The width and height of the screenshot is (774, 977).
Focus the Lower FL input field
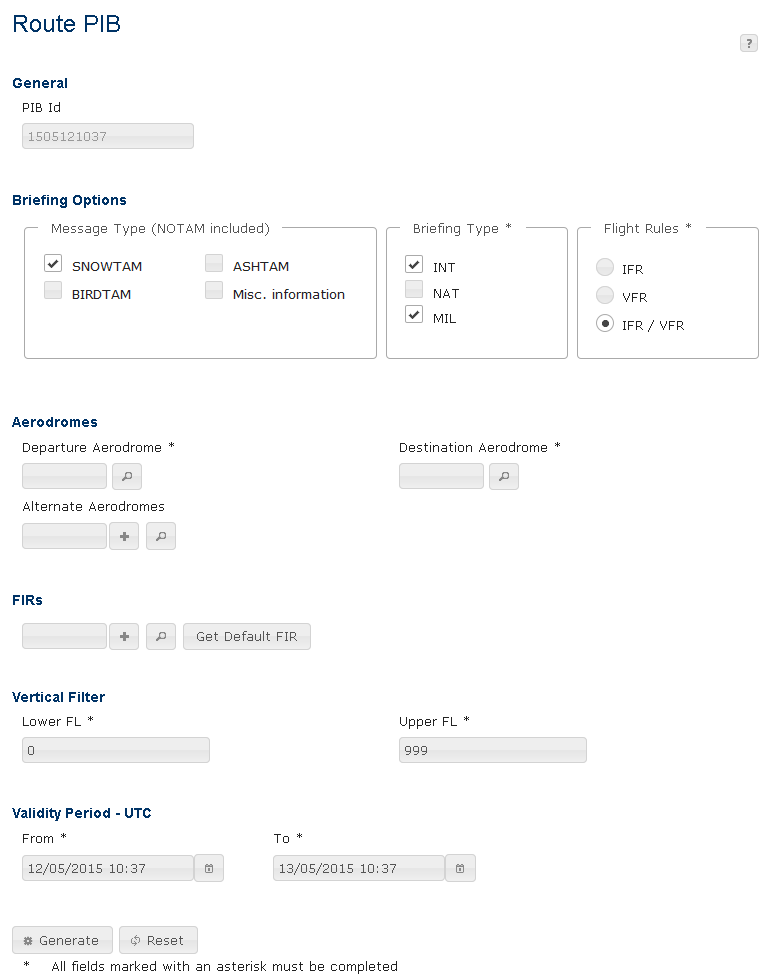[115, 750]
